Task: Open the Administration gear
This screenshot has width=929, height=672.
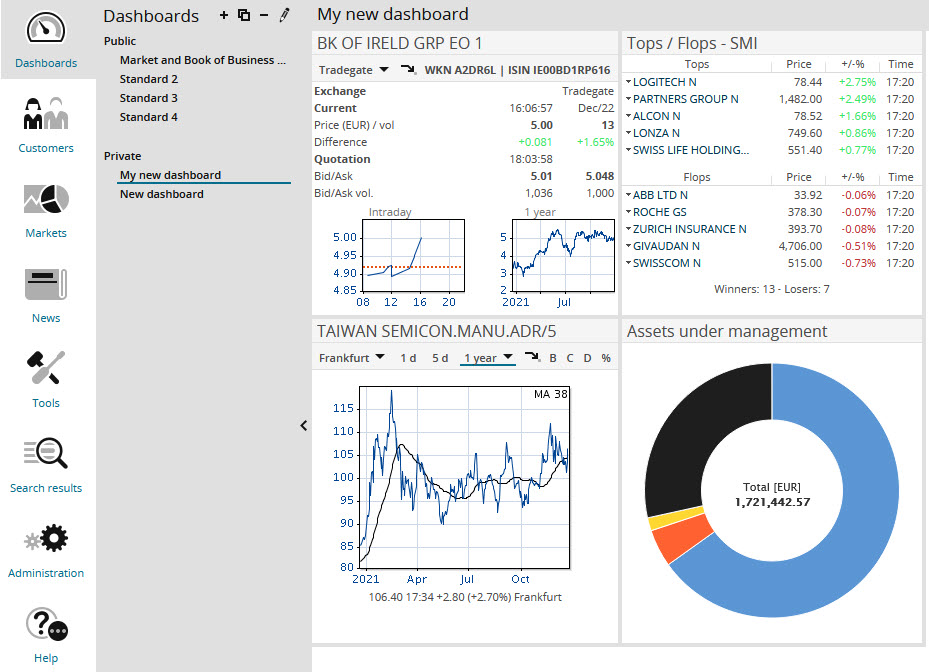Action: click(46, 550)
